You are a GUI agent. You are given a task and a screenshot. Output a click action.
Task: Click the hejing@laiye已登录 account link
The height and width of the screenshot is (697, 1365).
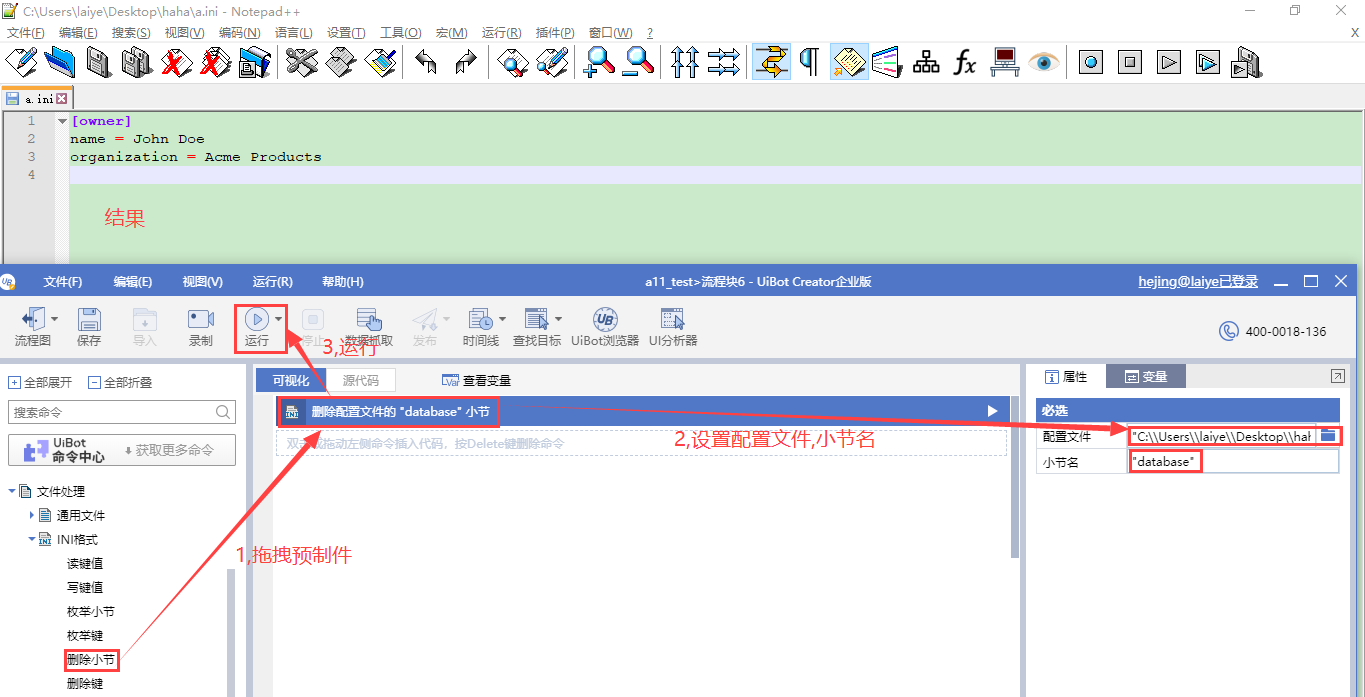coord(1197,282)
